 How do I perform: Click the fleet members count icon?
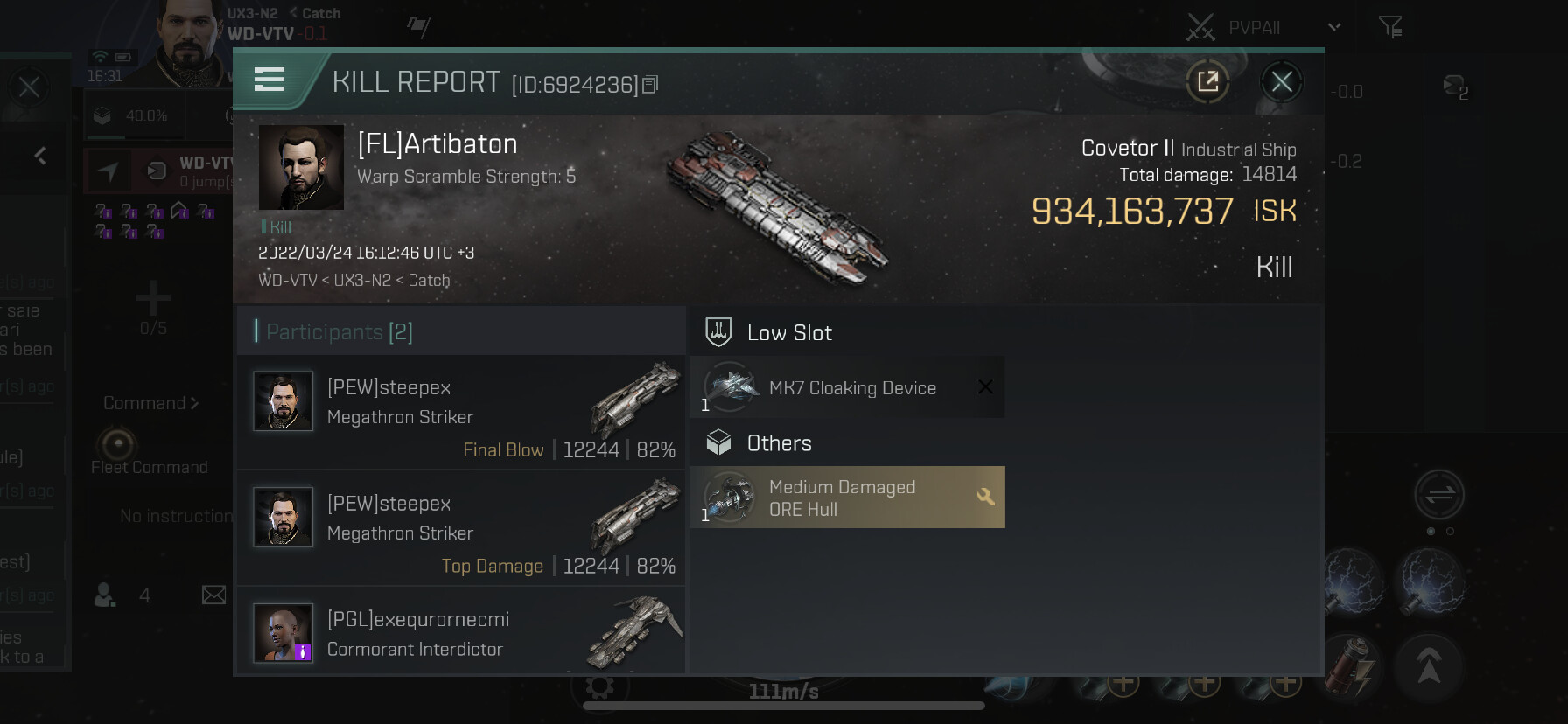(106, 595)
